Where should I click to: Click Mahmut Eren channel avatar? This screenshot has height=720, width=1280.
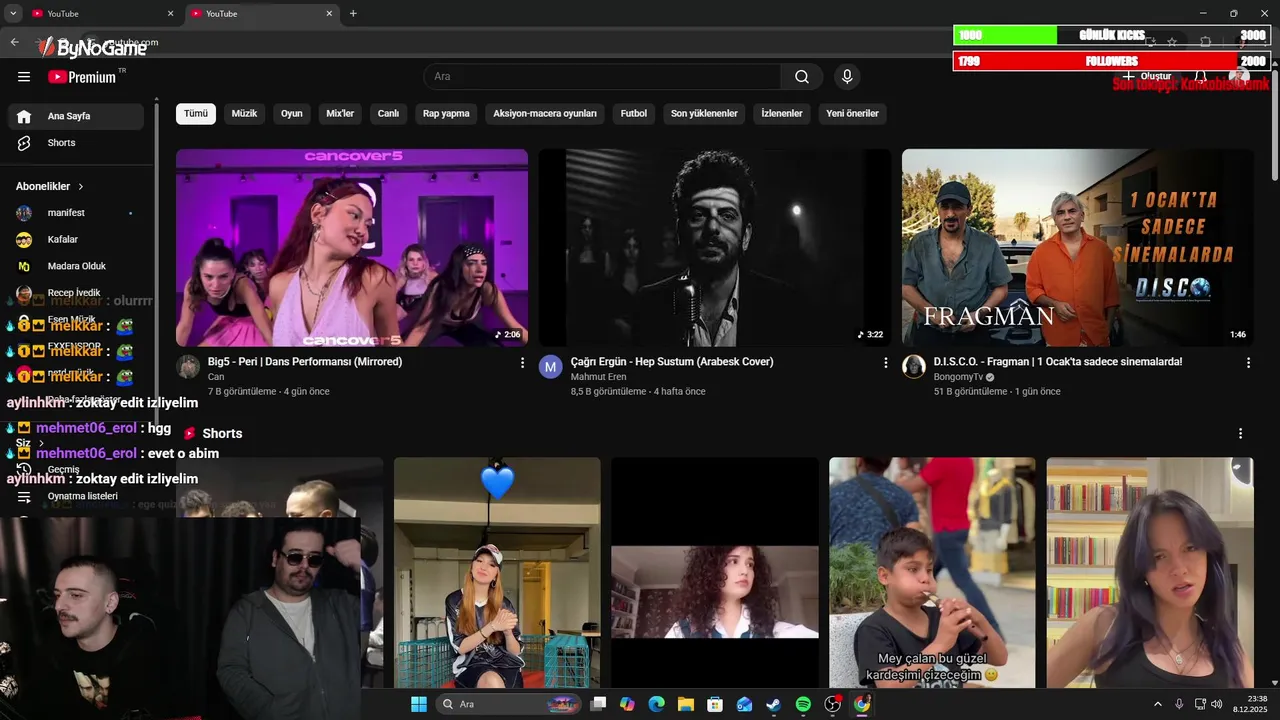[551, 367]
